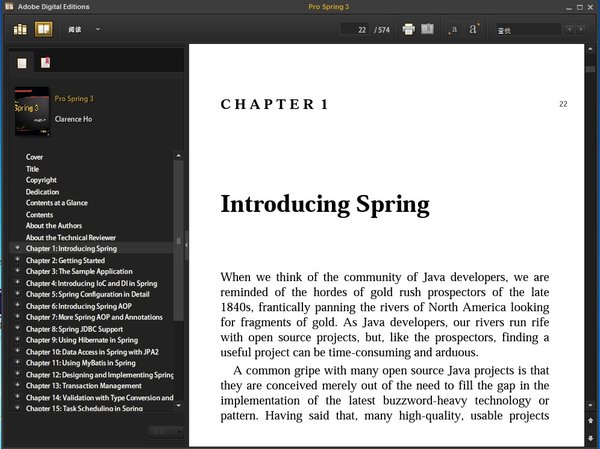Open the Copyright section

point(41,180)
